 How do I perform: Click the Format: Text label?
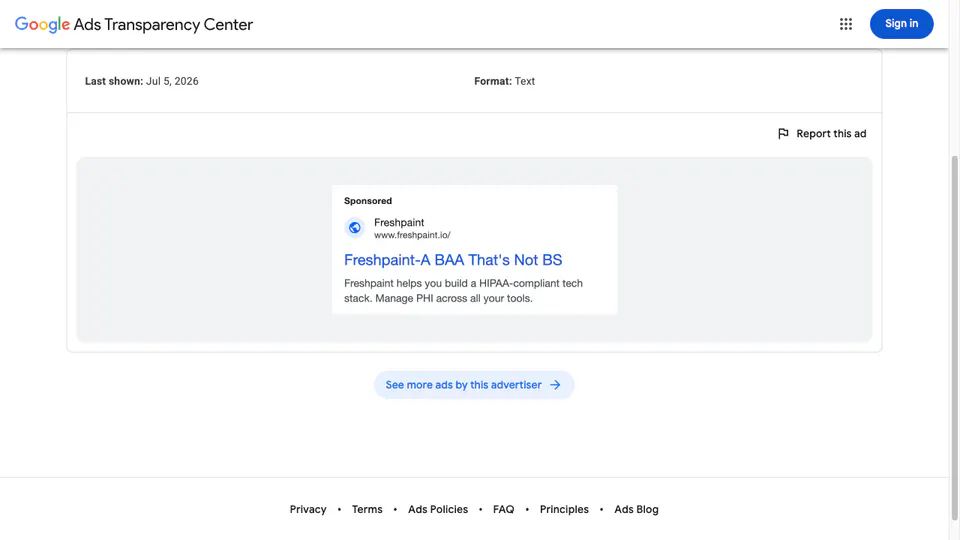504,81
